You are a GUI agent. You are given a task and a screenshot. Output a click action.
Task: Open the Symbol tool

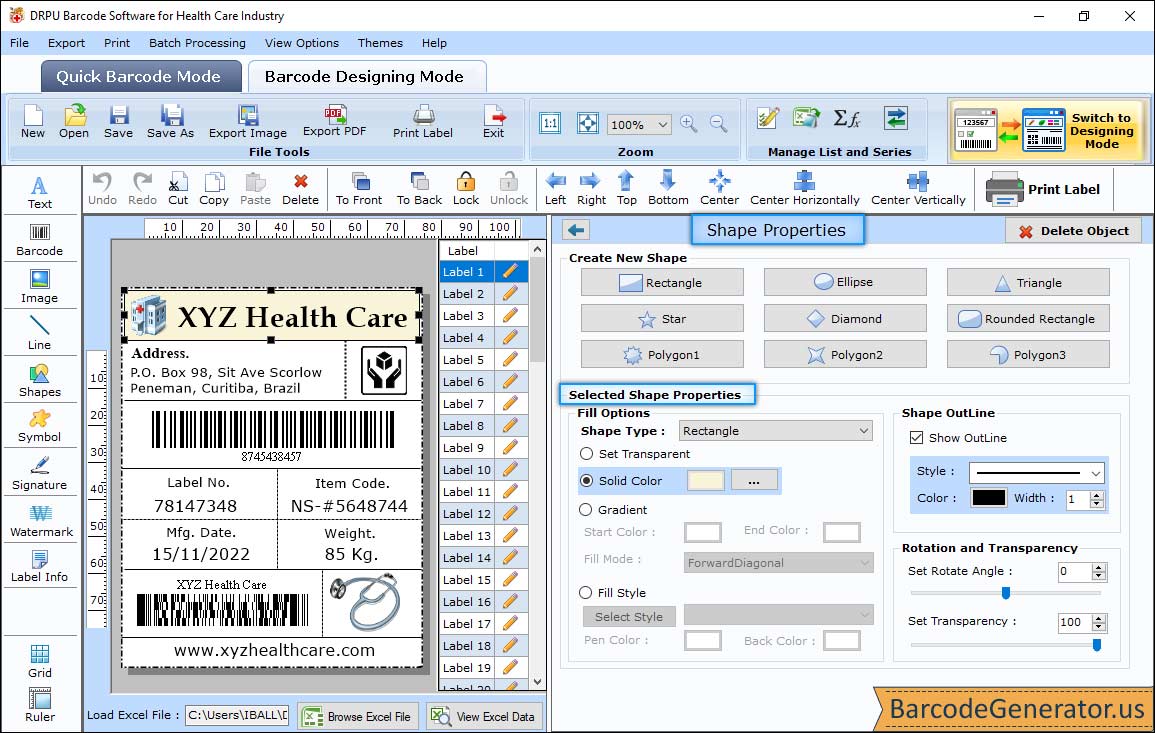point(40,426)
